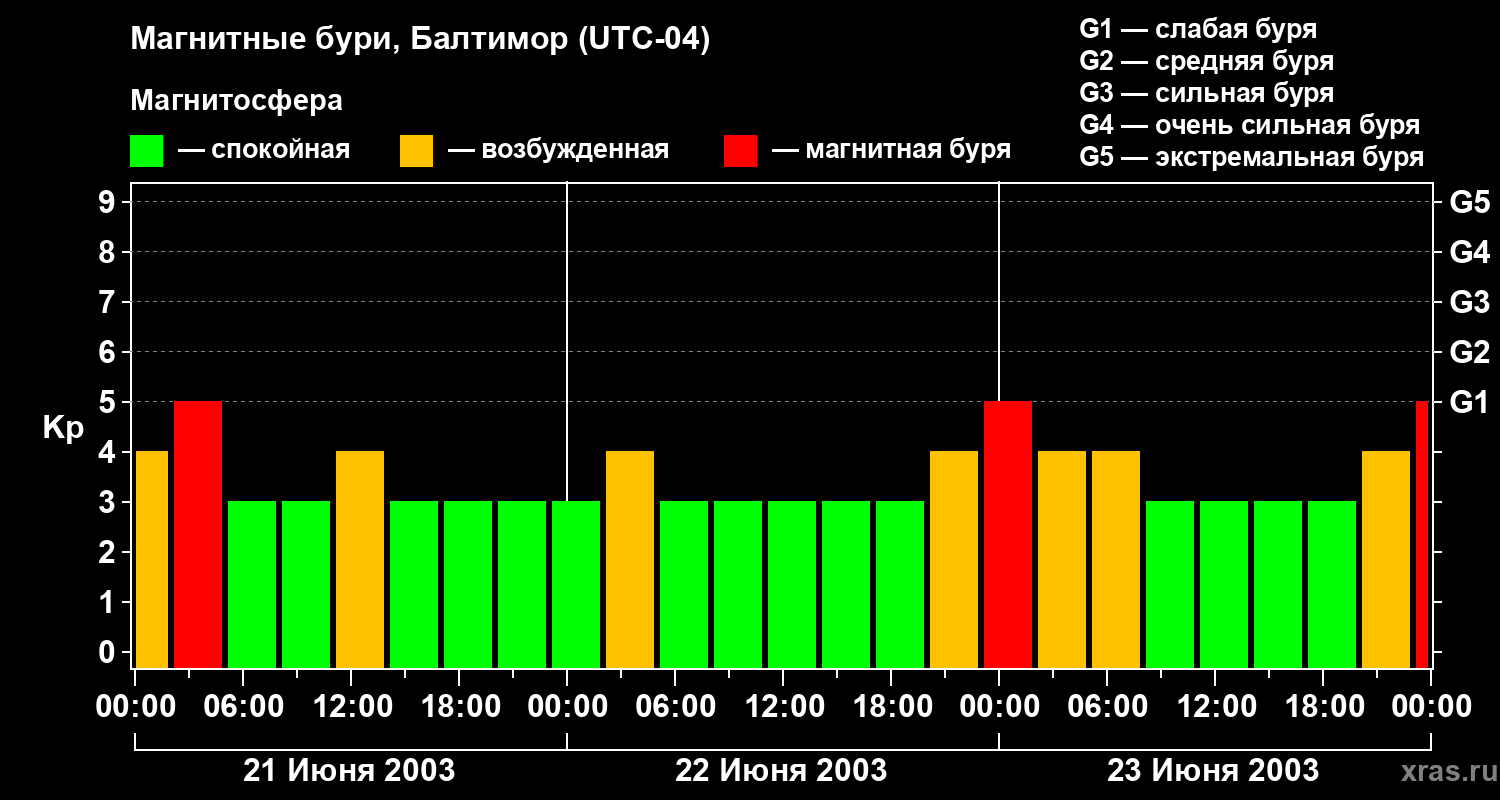
Task: Click the G1 label on the right axis
Action: [x=1469, y=403]
